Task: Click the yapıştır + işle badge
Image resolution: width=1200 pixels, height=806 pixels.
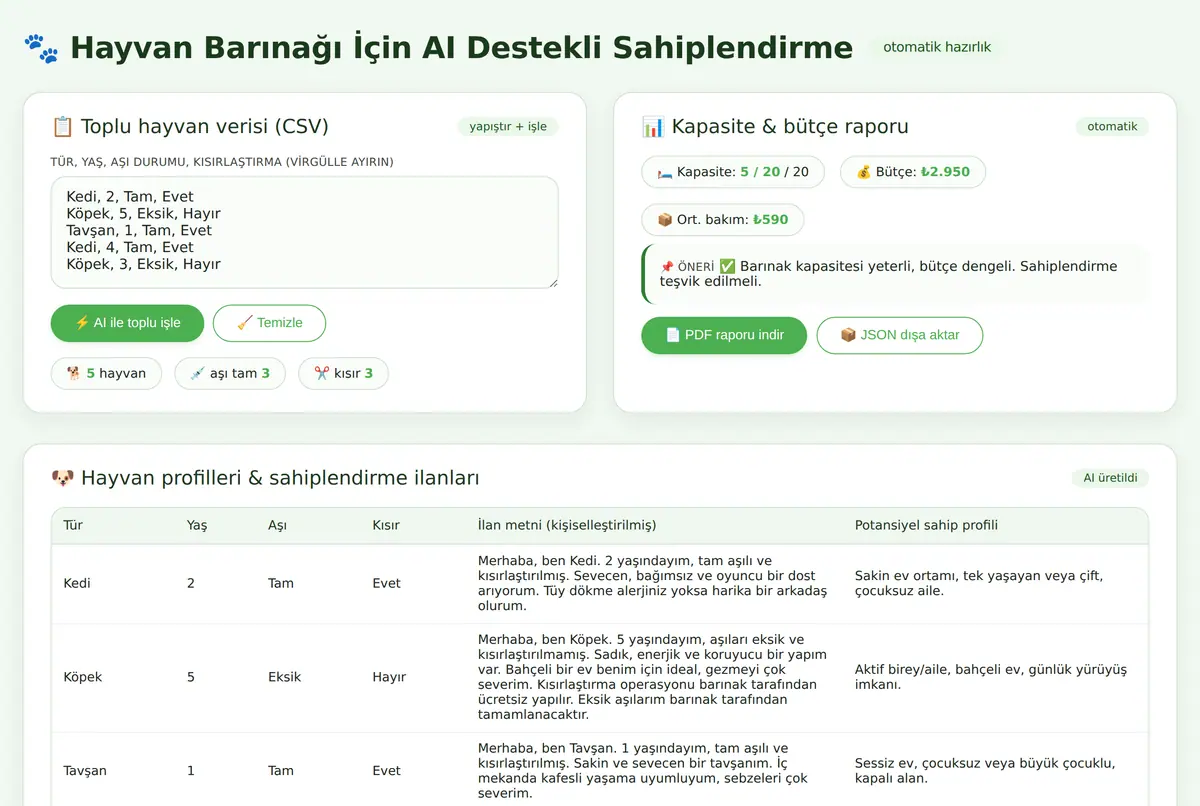Action: [x=508, y=127]
